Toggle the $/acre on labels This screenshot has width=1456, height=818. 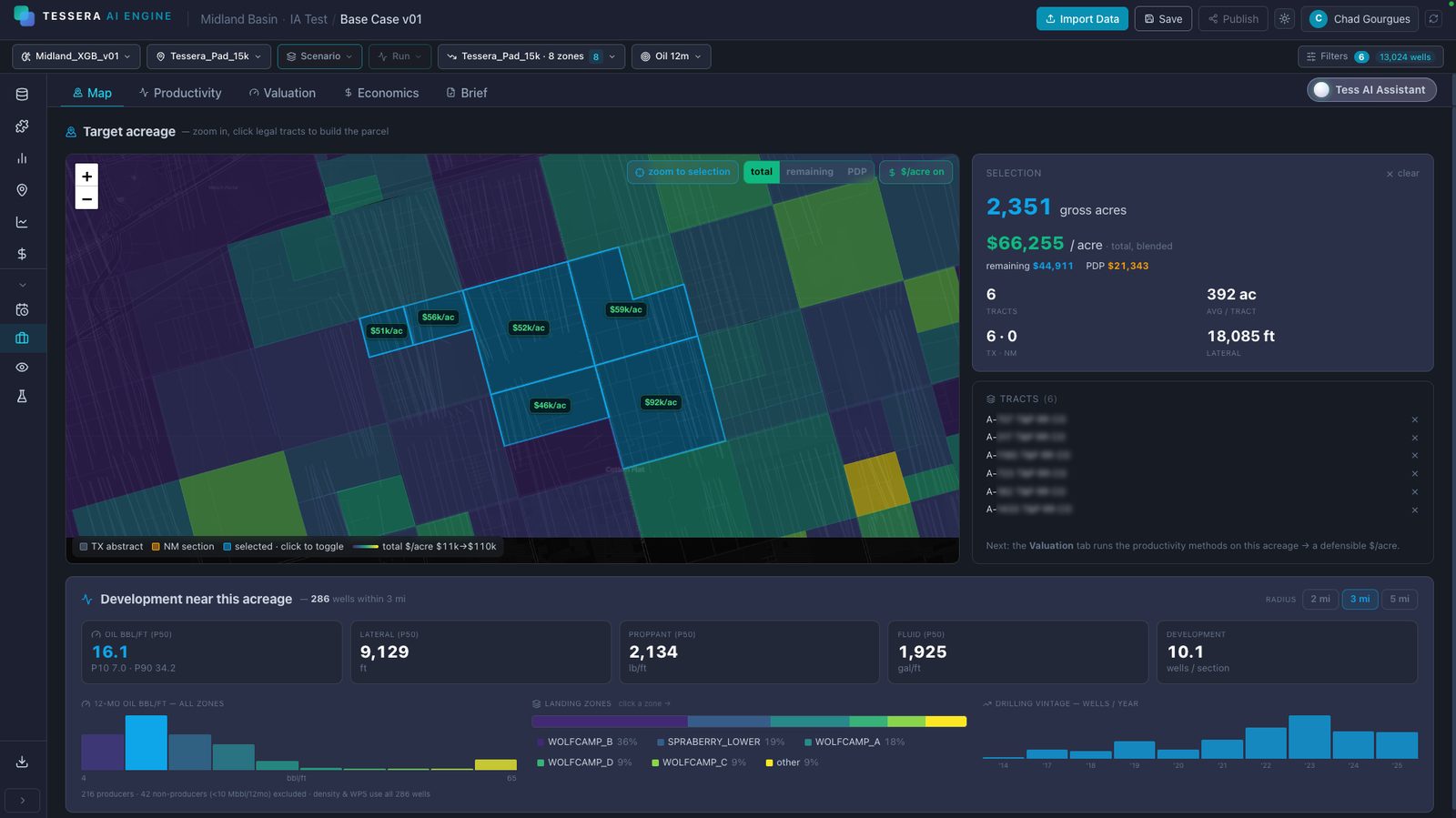pos(915,172)
